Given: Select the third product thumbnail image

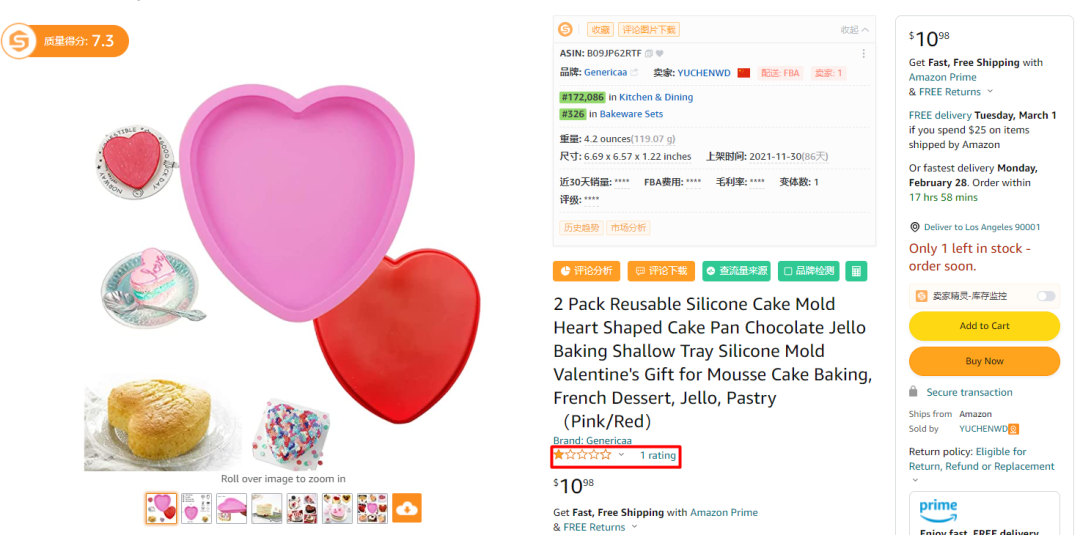Looking at the screenshot, I should click(x=232, y=508).
